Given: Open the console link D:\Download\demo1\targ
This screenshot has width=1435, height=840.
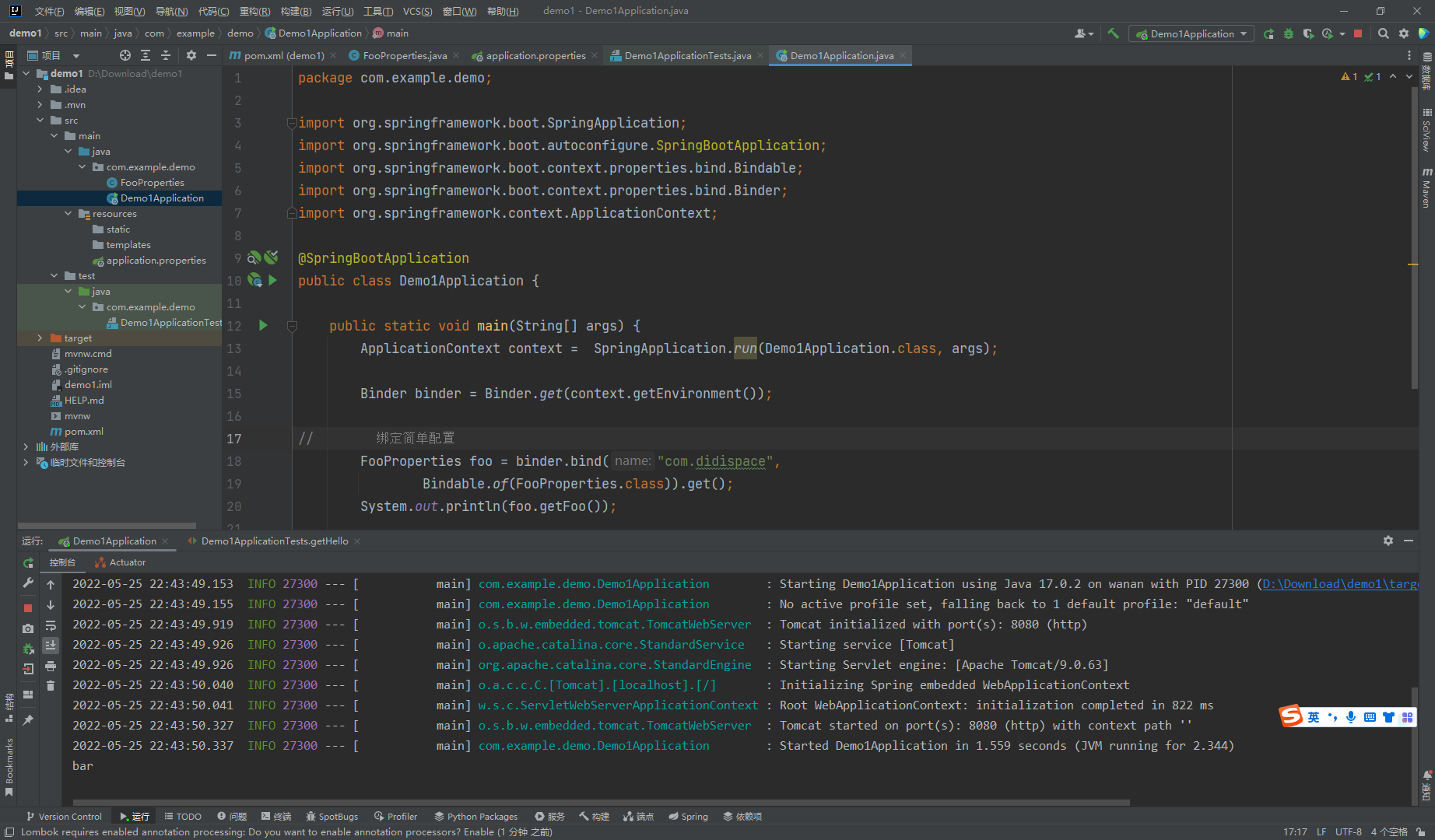Looking at the screenshot, I should coord(1340,584).
